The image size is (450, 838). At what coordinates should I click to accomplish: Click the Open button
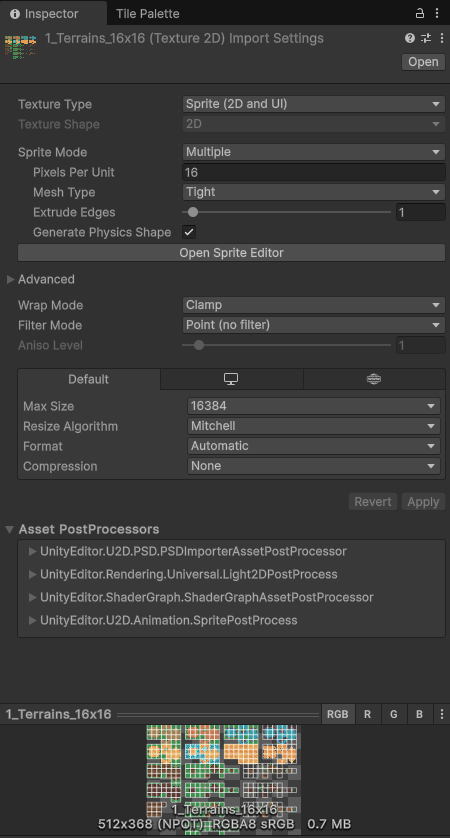(423, 62)
